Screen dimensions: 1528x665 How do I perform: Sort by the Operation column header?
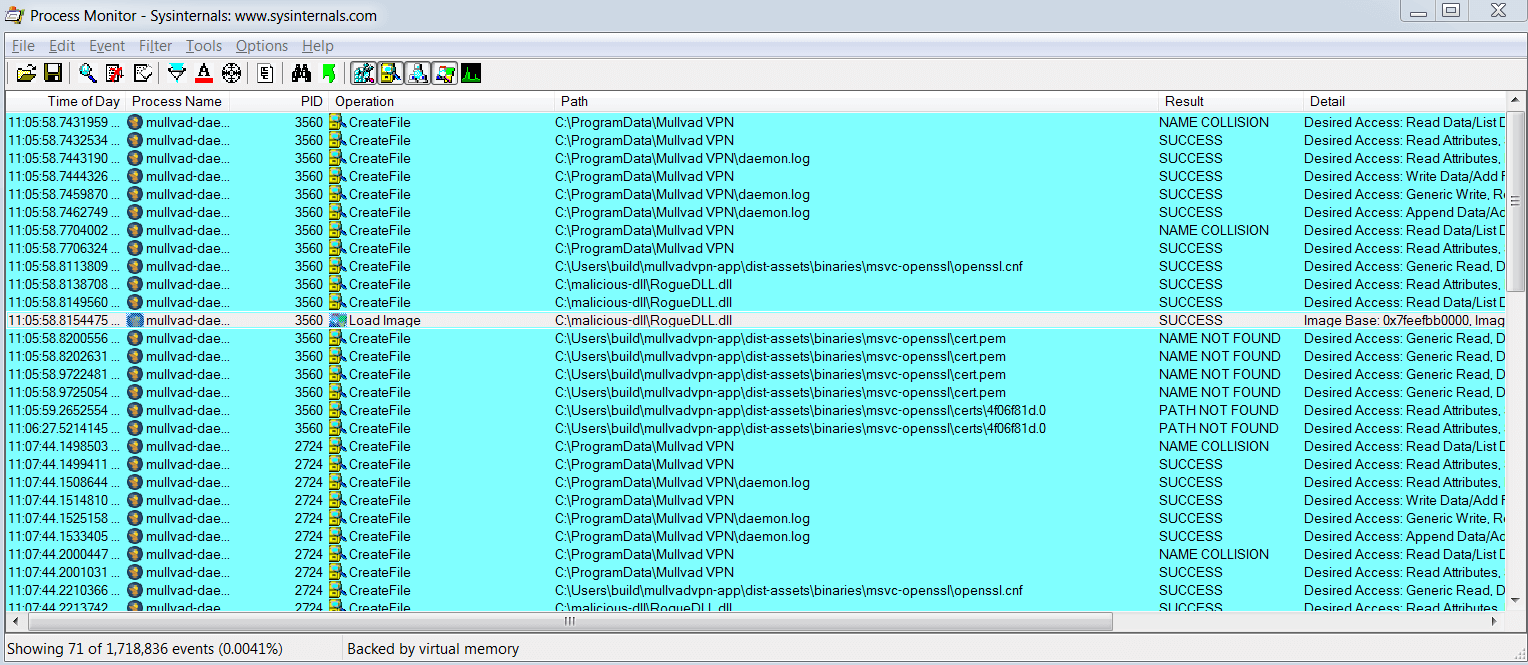click(x=441, y=101)
